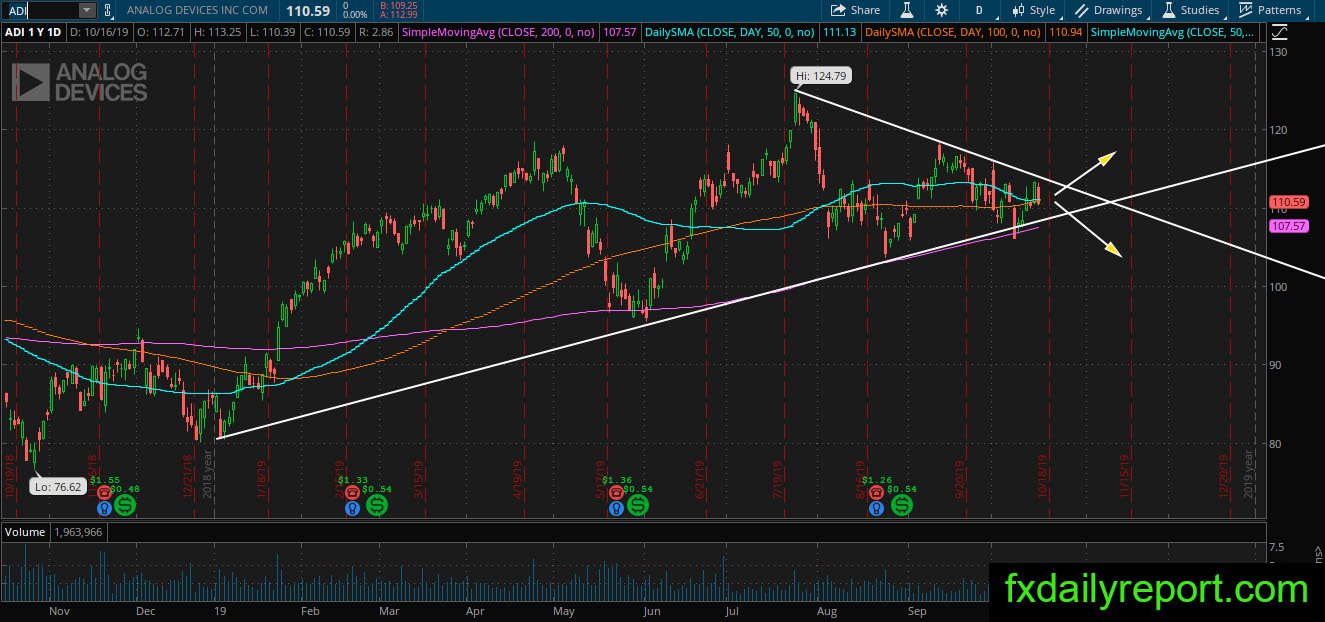This screenshot has width=1325, height=622.
Task: Click the Nov label on time axis
Action: click(x=60, y=610)
